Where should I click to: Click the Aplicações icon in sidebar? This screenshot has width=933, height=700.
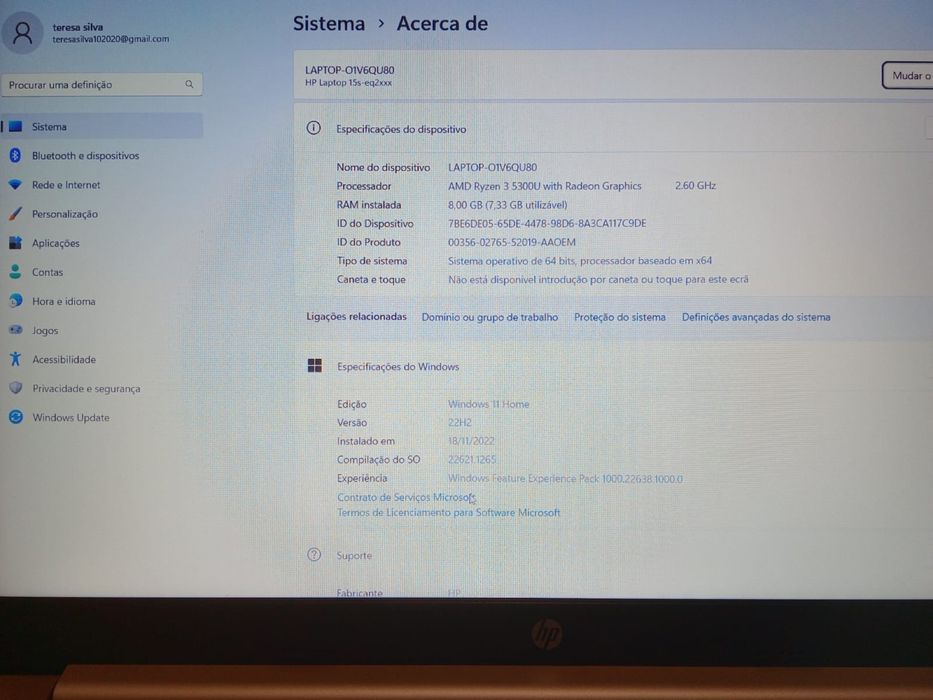[x=15, y=243]
